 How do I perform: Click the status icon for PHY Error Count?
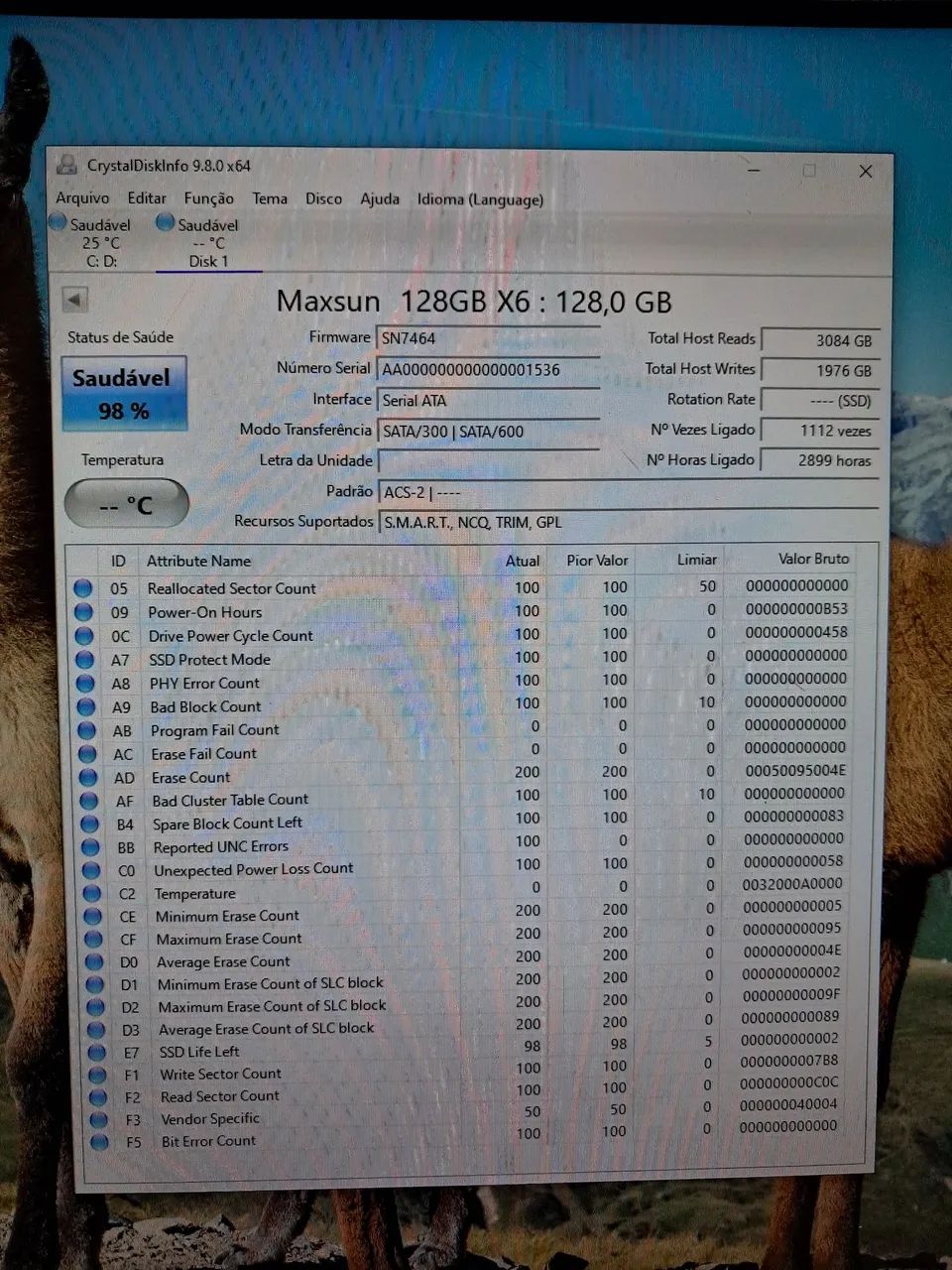click(x=85, y=684)
